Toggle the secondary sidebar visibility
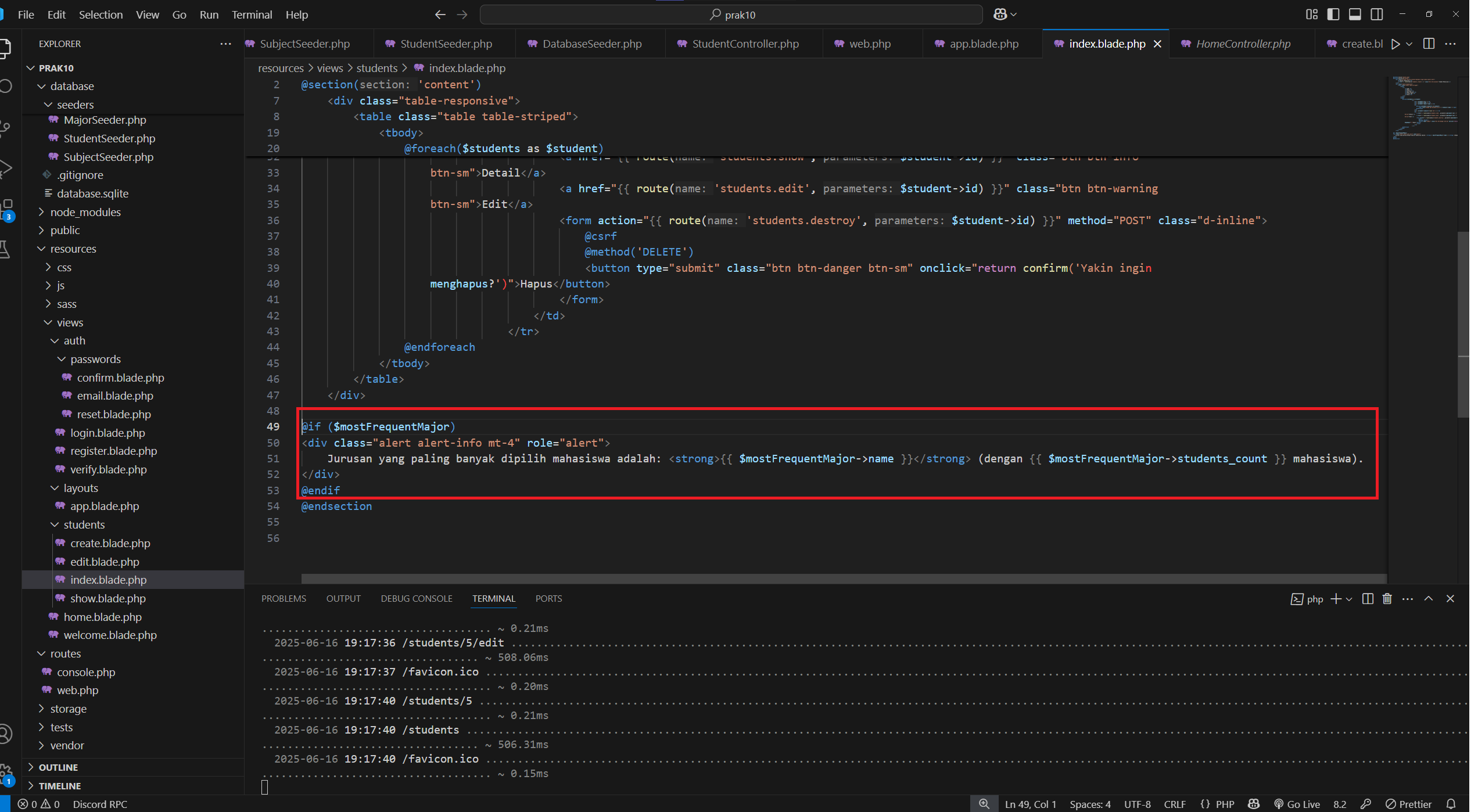This screenshot has height=812, width=1478. pos(1376,14)
